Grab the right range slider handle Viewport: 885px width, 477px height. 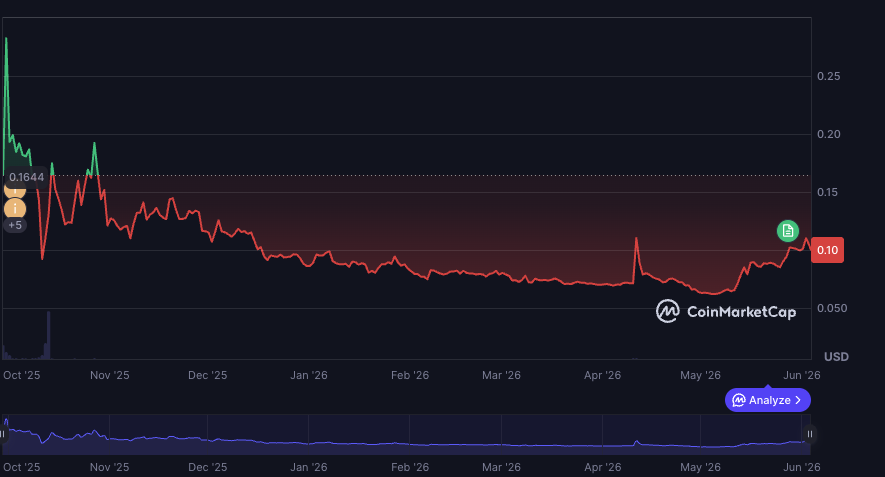pyautogui.click(x=810, y=434)
